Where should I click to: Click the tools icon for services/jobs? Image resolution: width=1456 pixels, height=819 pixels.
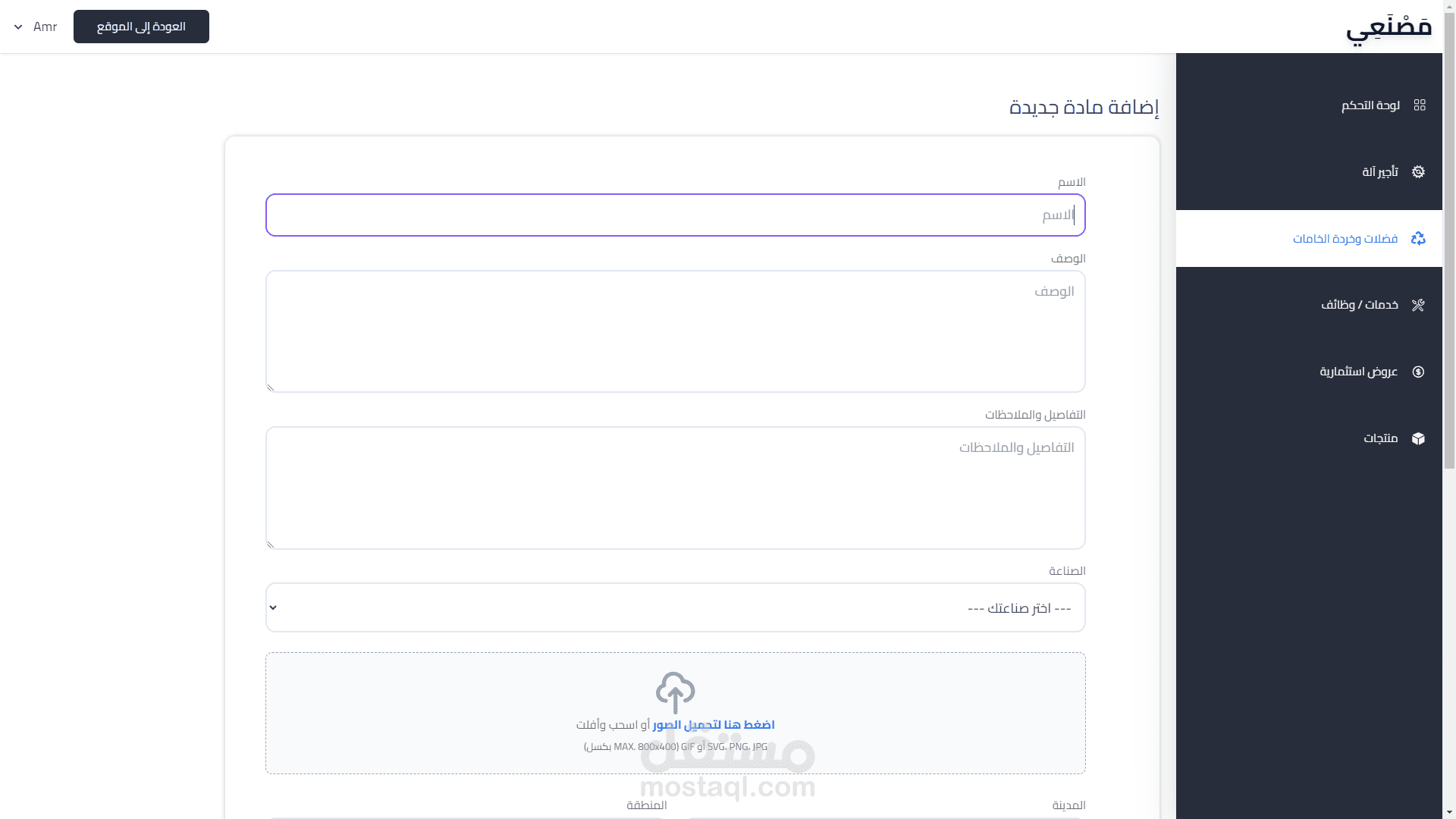coord(1418,305)
